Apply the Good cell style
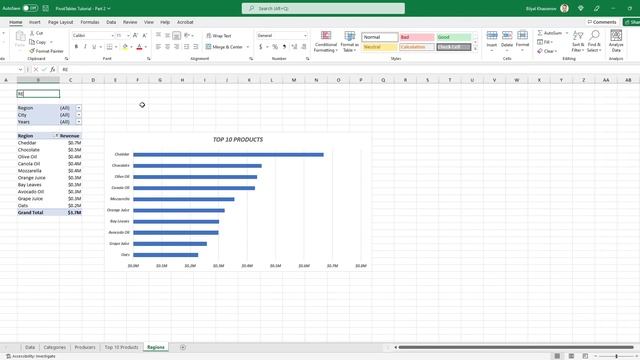640x360 pixels. 454,37
